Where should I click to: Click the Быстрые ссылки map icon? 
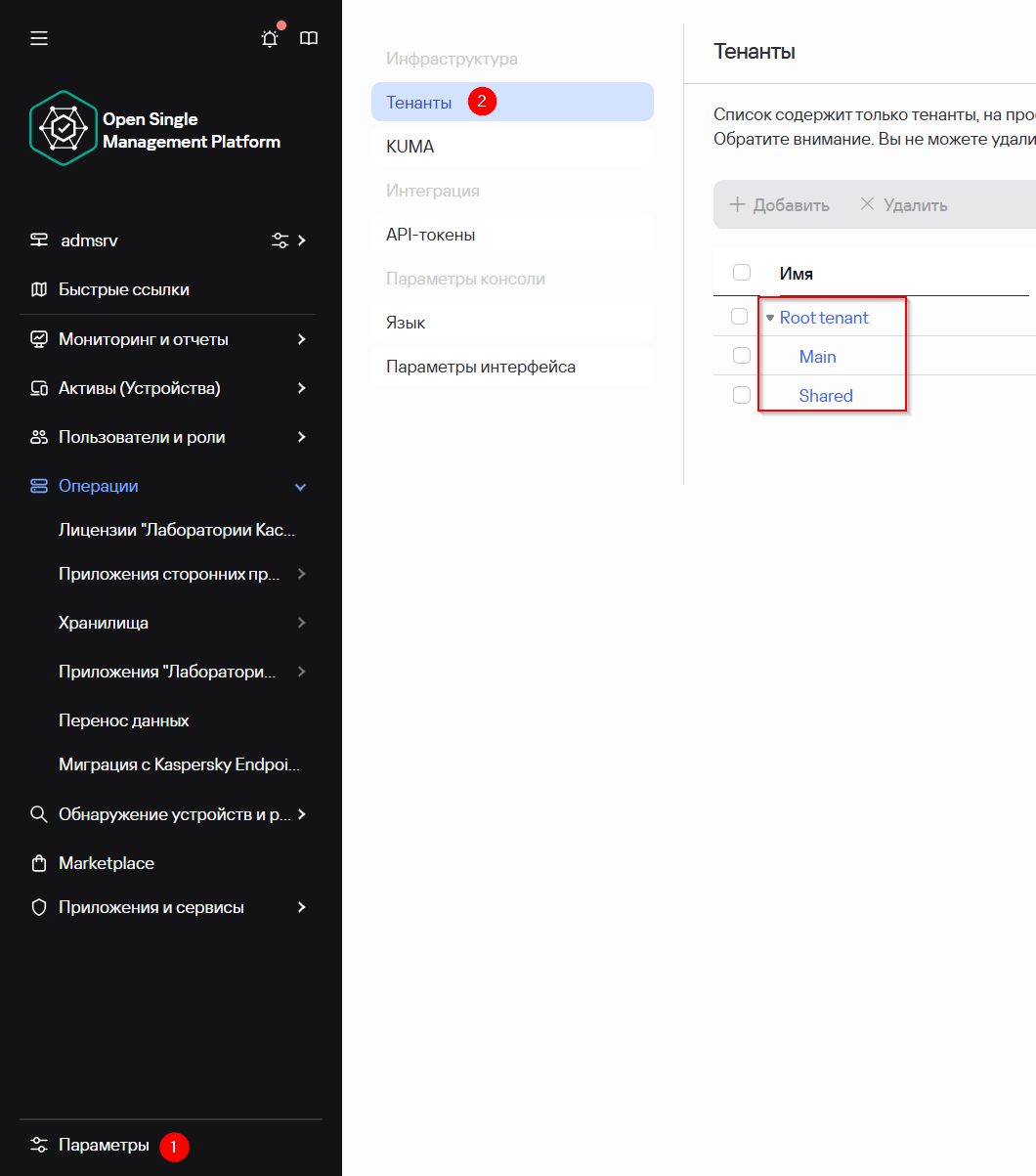pyautogui.click(x=39, y=289)
